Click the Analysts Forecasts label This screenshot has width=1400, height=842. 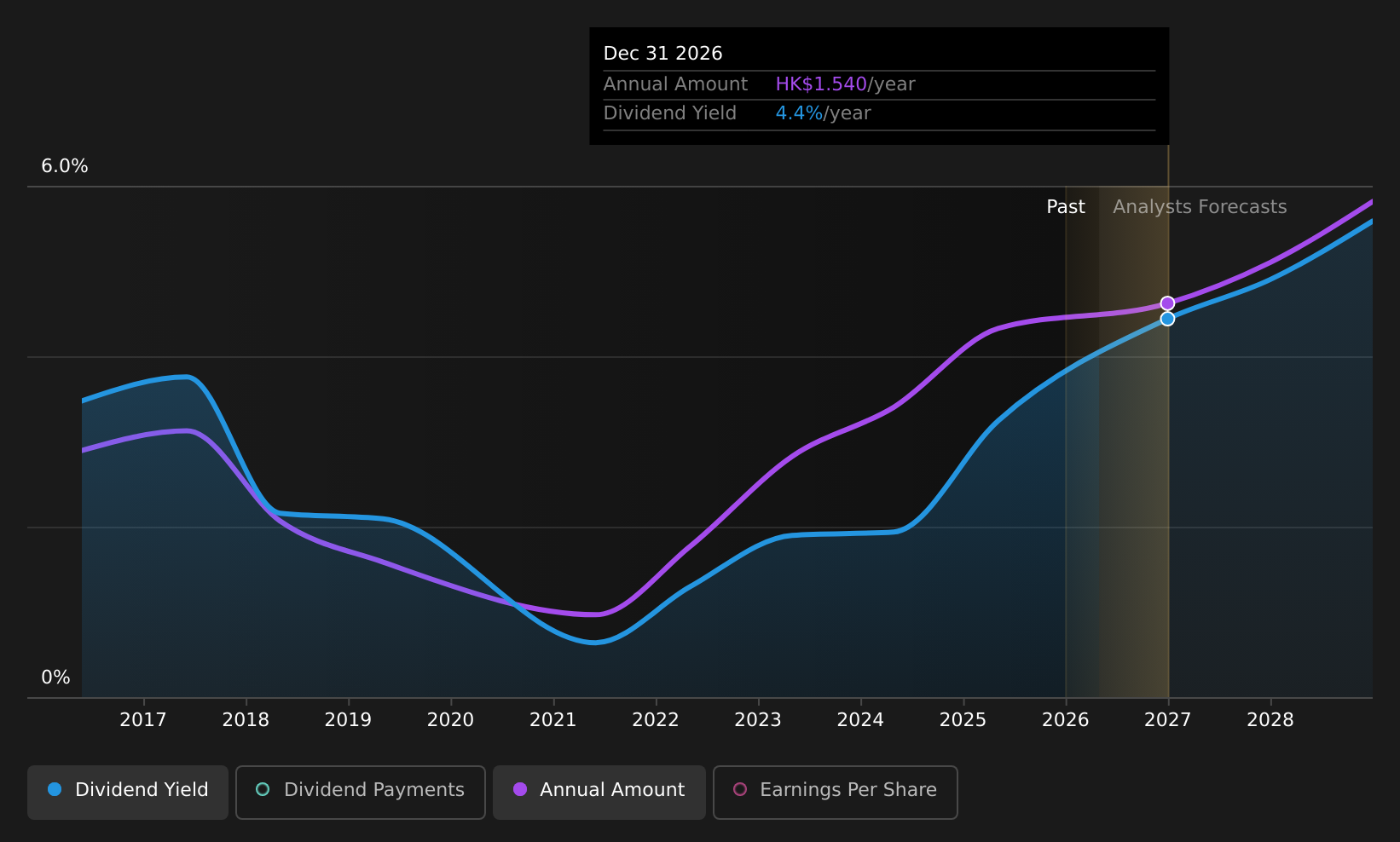point(1200,207)
